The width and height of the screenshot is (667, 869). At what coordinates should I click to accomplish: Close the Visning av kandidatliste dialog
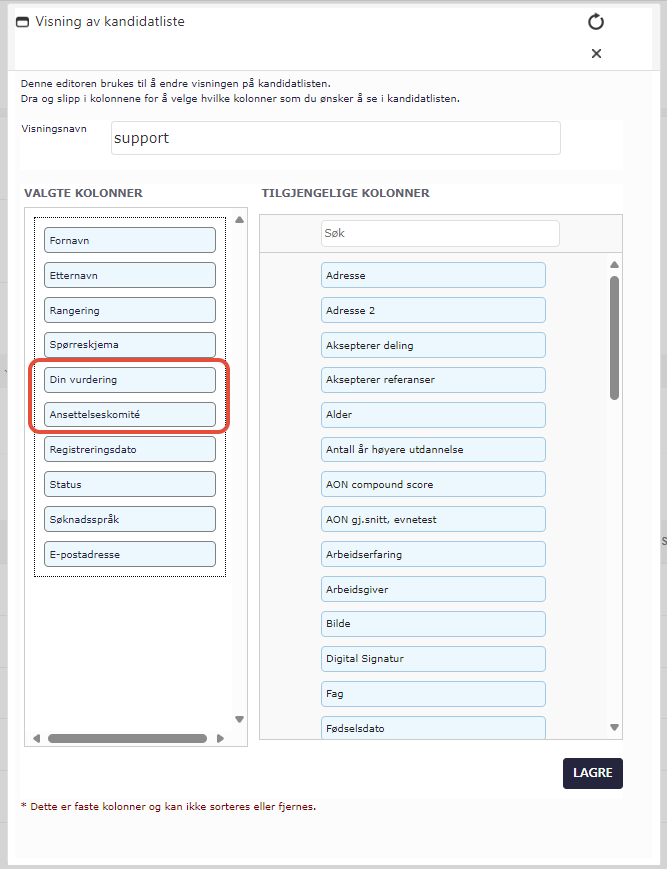point(596,54)
